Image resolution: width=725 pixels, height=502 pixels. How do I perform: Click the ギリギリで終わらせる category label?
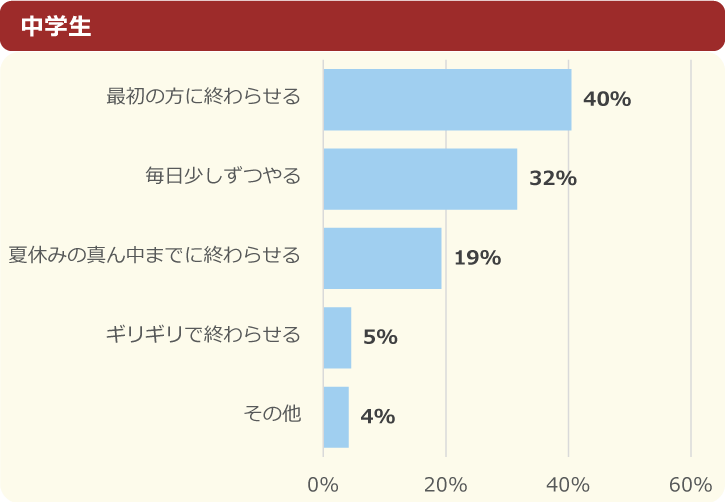(x=204, y=335)
